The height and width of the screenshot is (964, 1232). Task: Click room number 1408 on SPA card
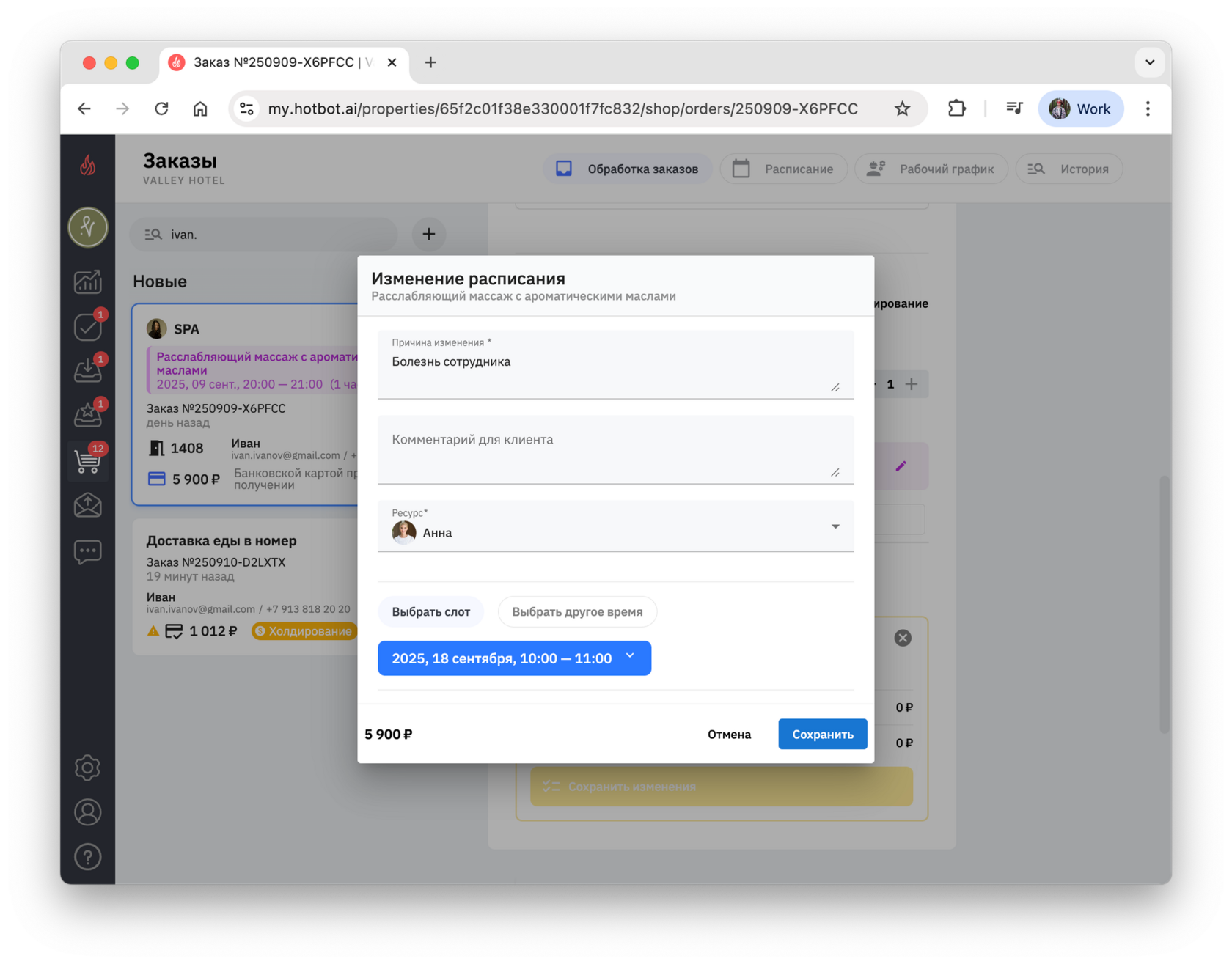(x=186, y=448)
